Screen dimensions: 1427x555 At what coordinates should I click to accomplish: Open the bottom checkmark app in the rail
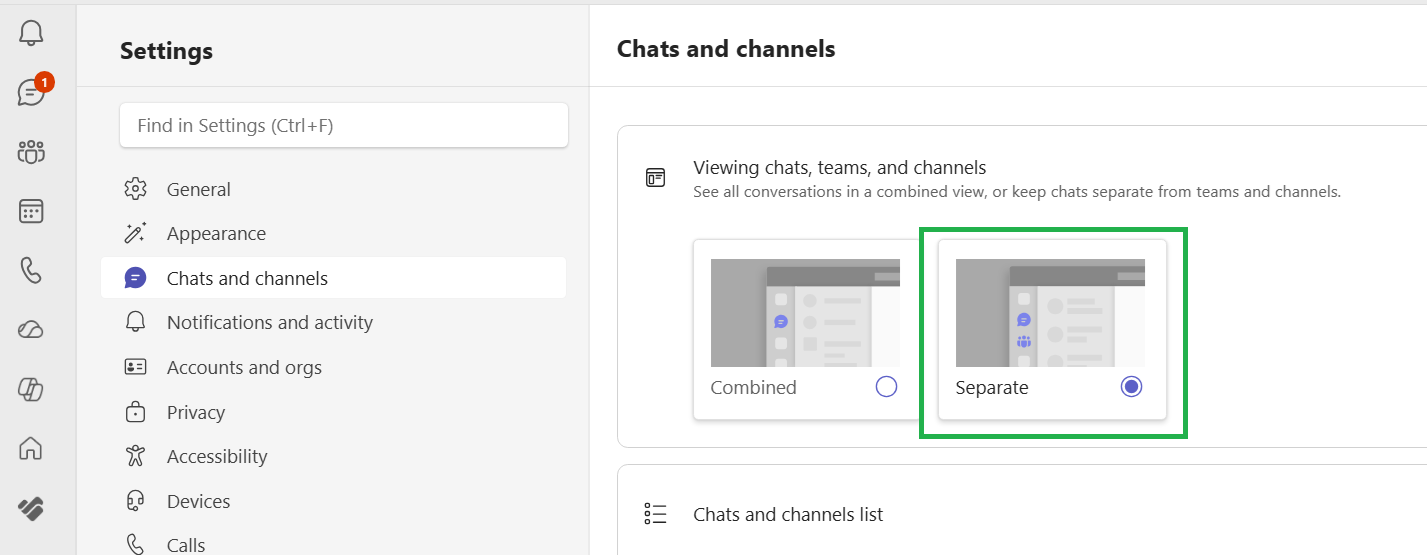tap(31, 508)
